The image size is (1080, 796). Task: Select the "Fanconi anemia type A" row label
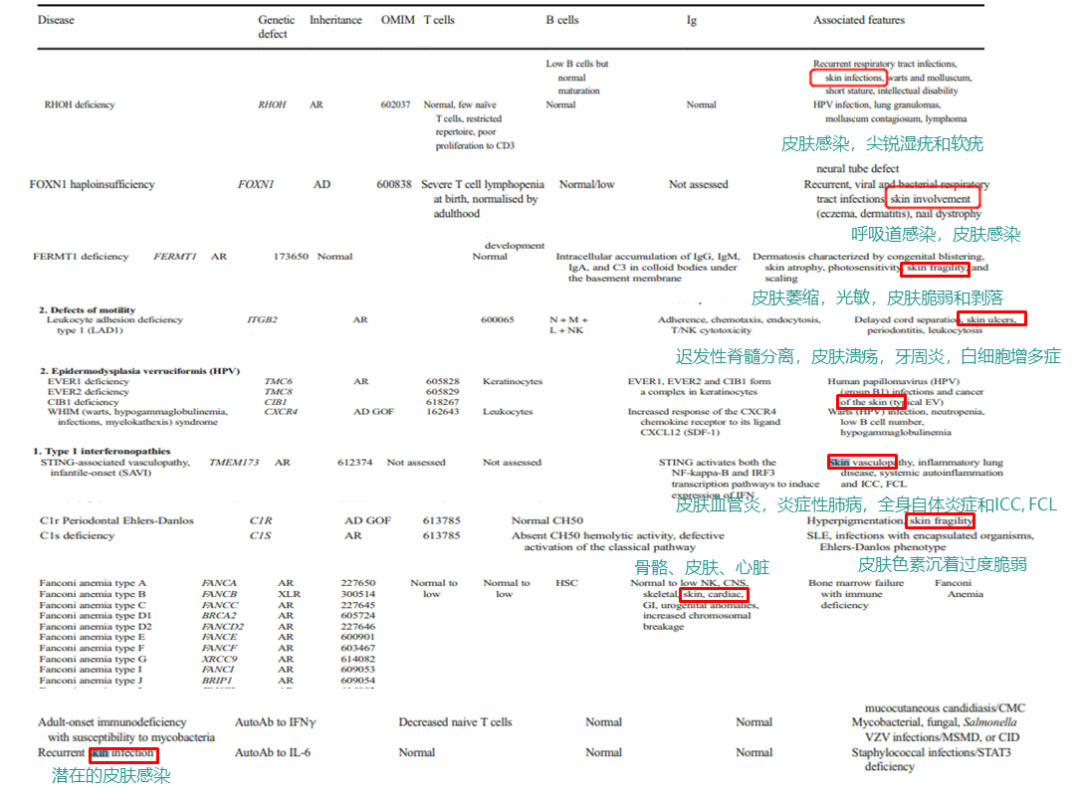click(x=93, y=583)
